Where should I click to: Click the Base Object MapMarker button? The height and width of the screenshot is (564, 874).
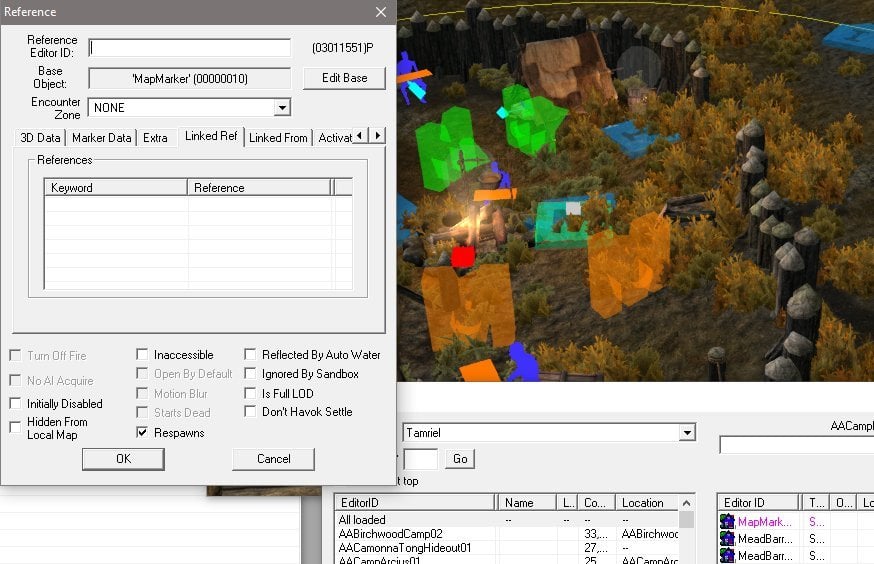(x=190, y=79)
